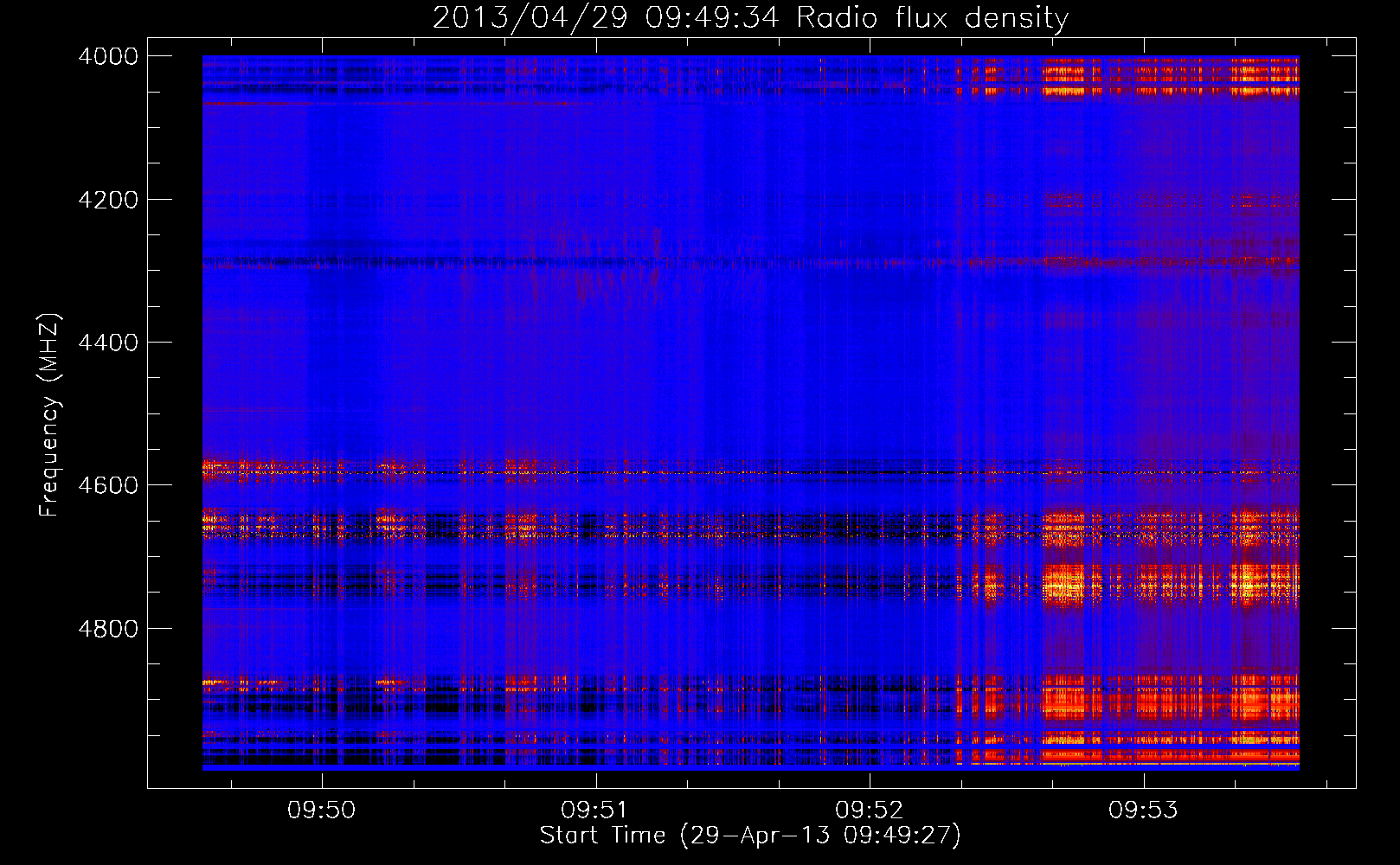This screenshot has height=865, width=1400.
Task: Select the 4600 frequency axis label
Action: [108, 486]
